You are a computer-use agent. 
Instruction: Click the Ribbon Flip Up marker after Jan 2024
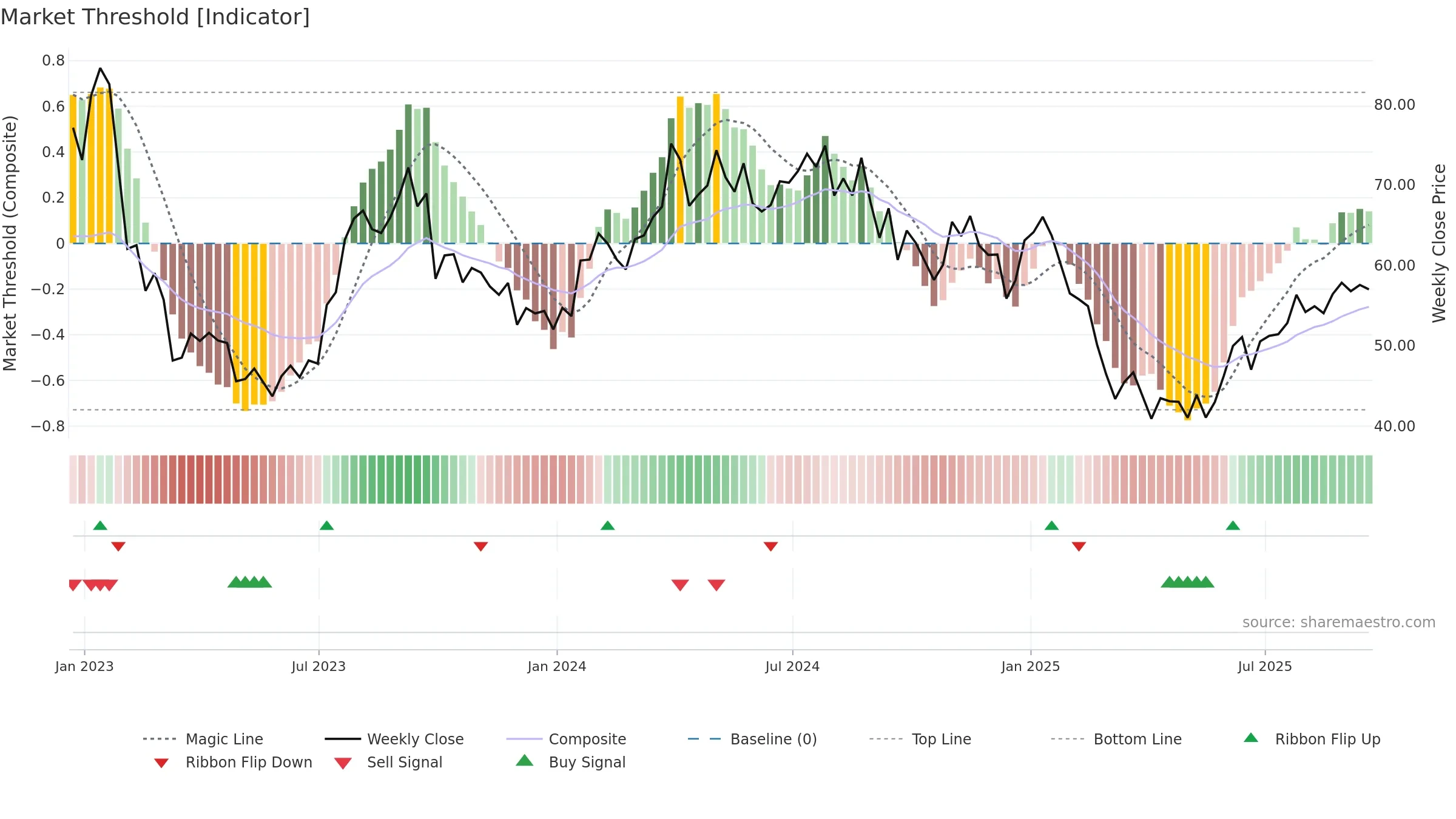(607, 525)
